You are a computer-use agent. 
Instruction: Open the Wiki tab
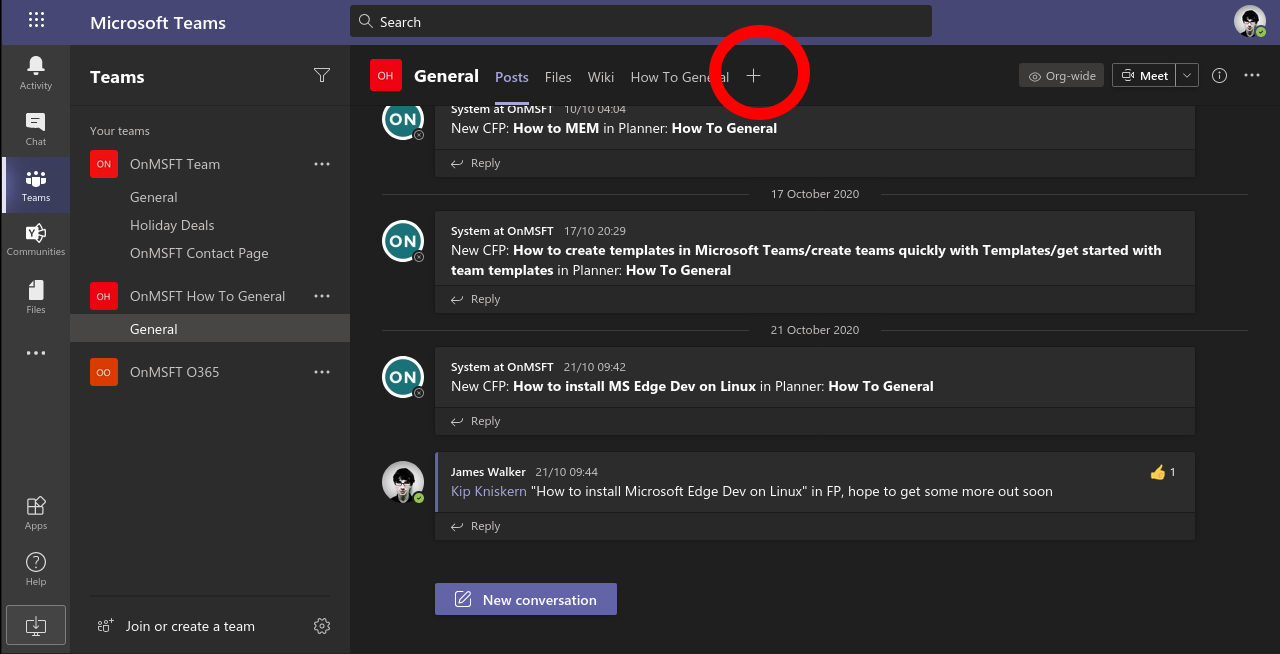click(x=601, y=77)
